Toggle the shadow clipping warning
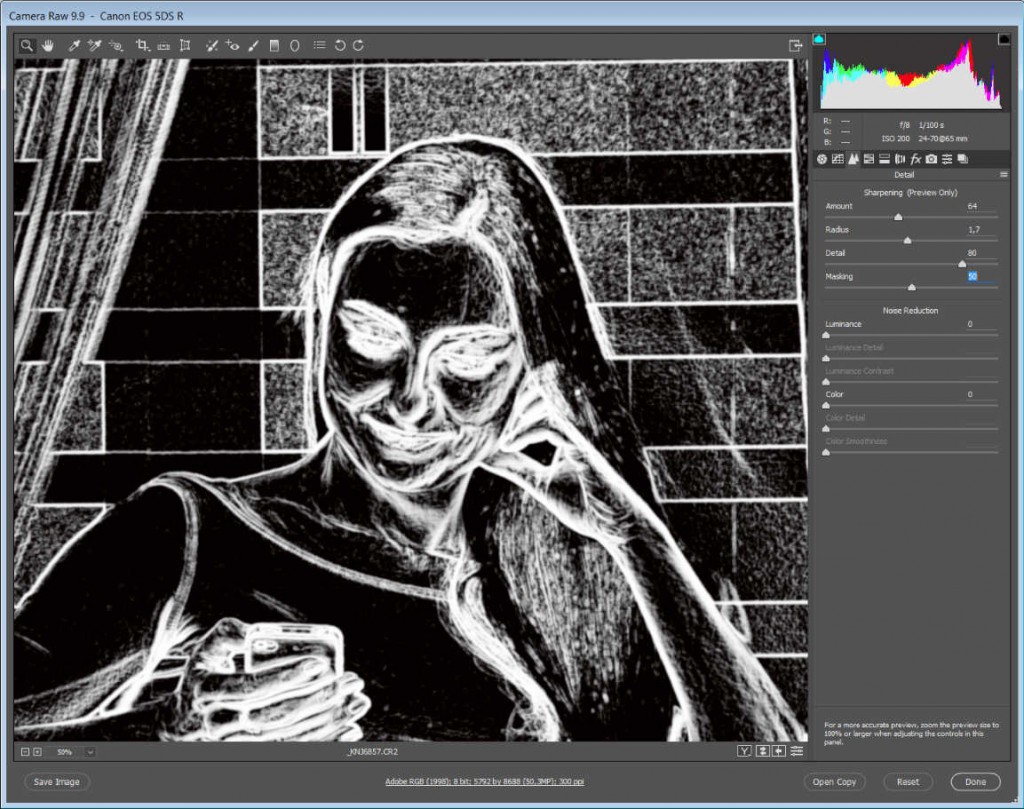 [x=820, y=39]
